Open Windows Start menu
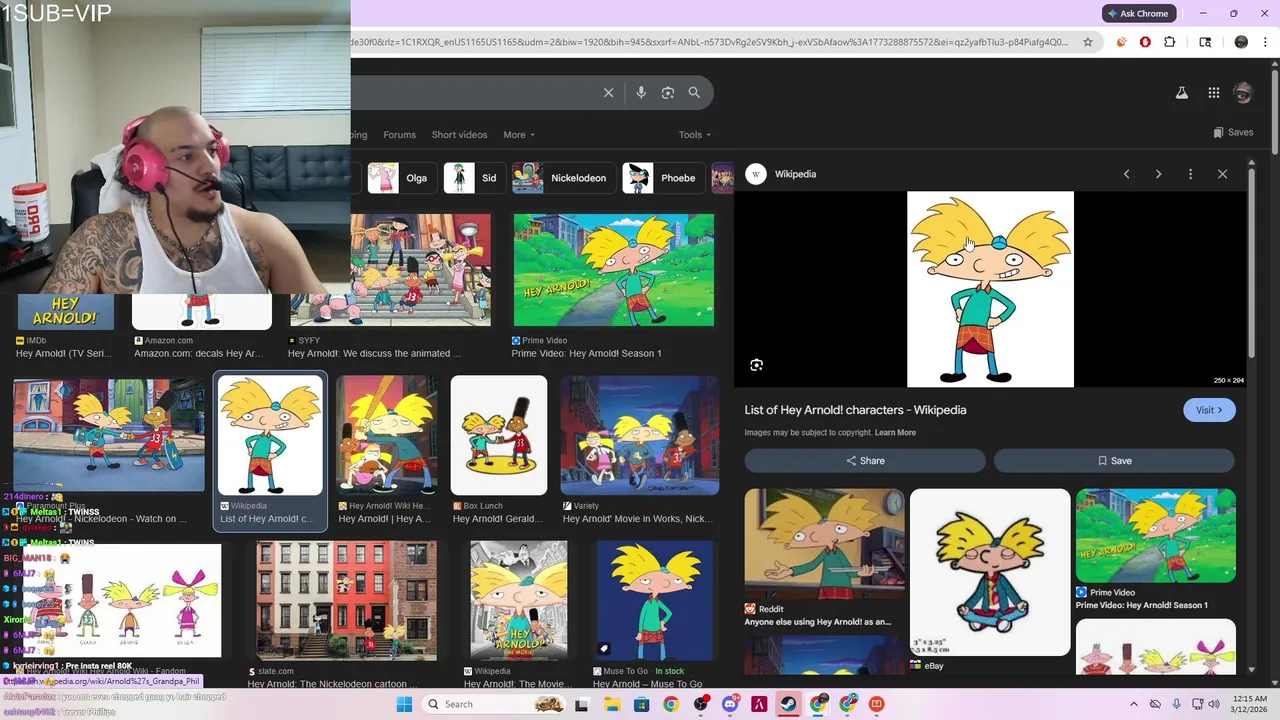The width and height of the screenshot is (1280, 720). tap(404, 704)
